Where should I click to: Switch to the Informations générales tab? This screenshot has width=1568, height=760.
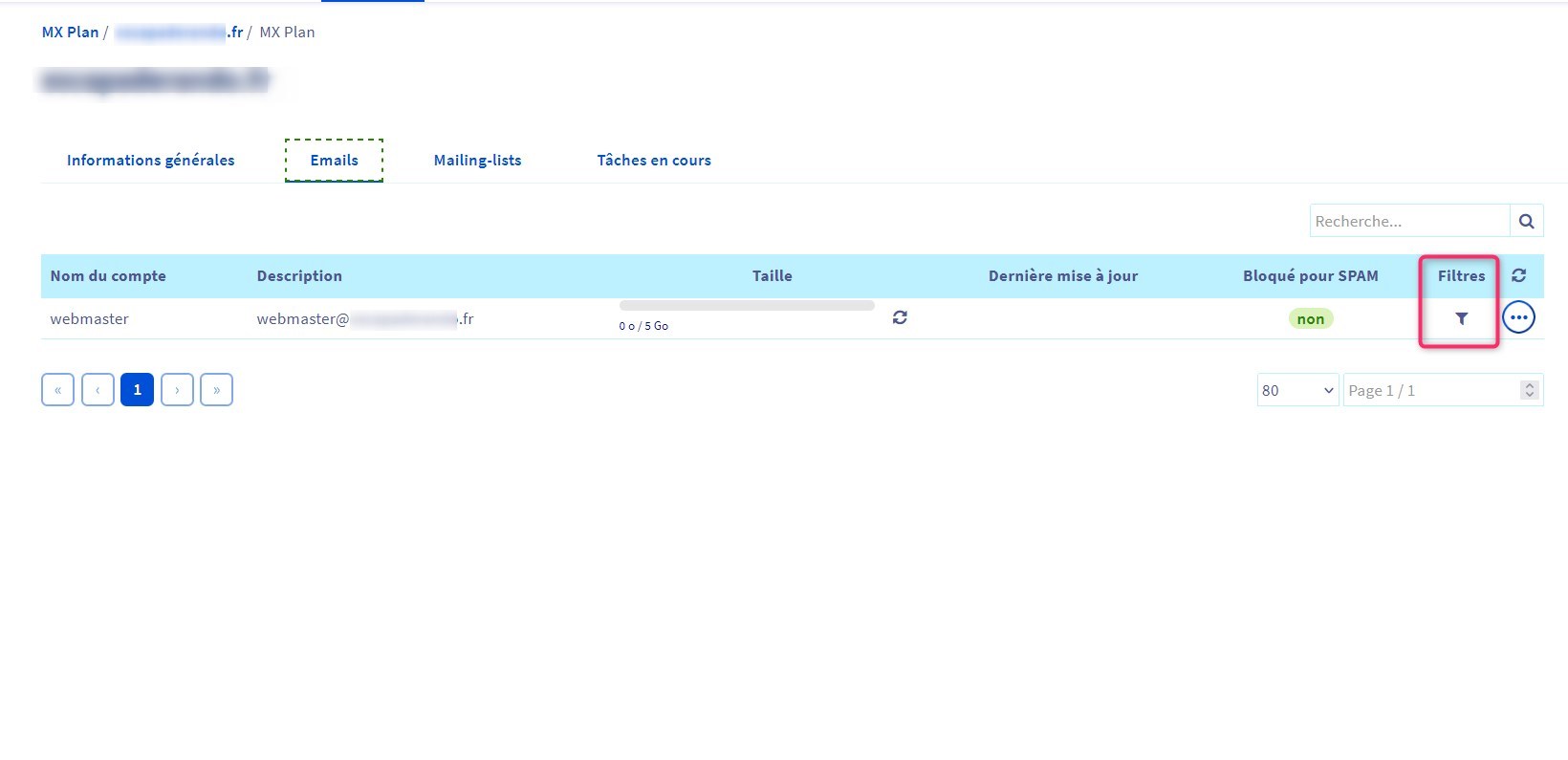(x=150, y=161)
